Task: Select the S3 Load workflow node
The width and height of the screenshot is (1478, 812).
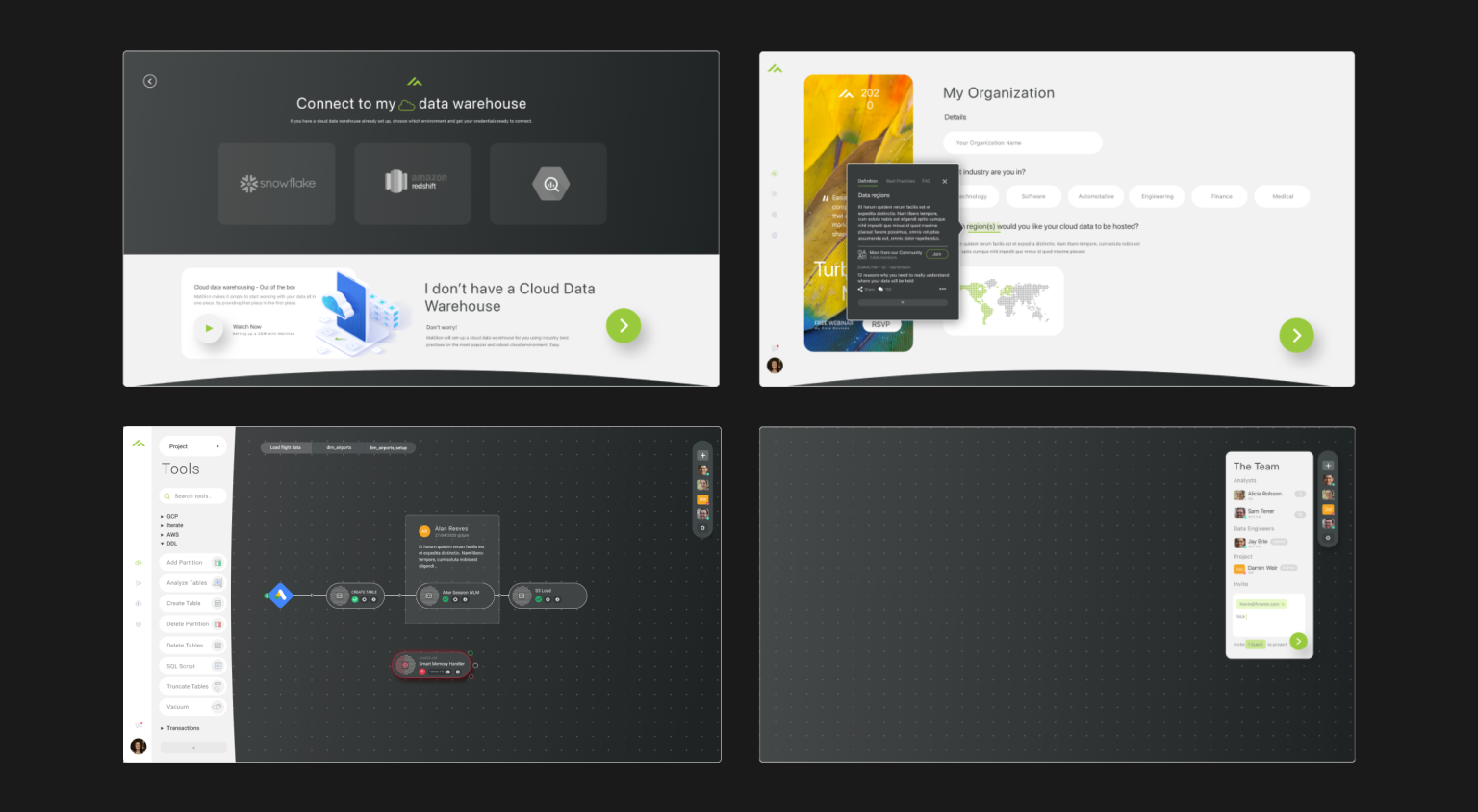Action: [548, 596]
